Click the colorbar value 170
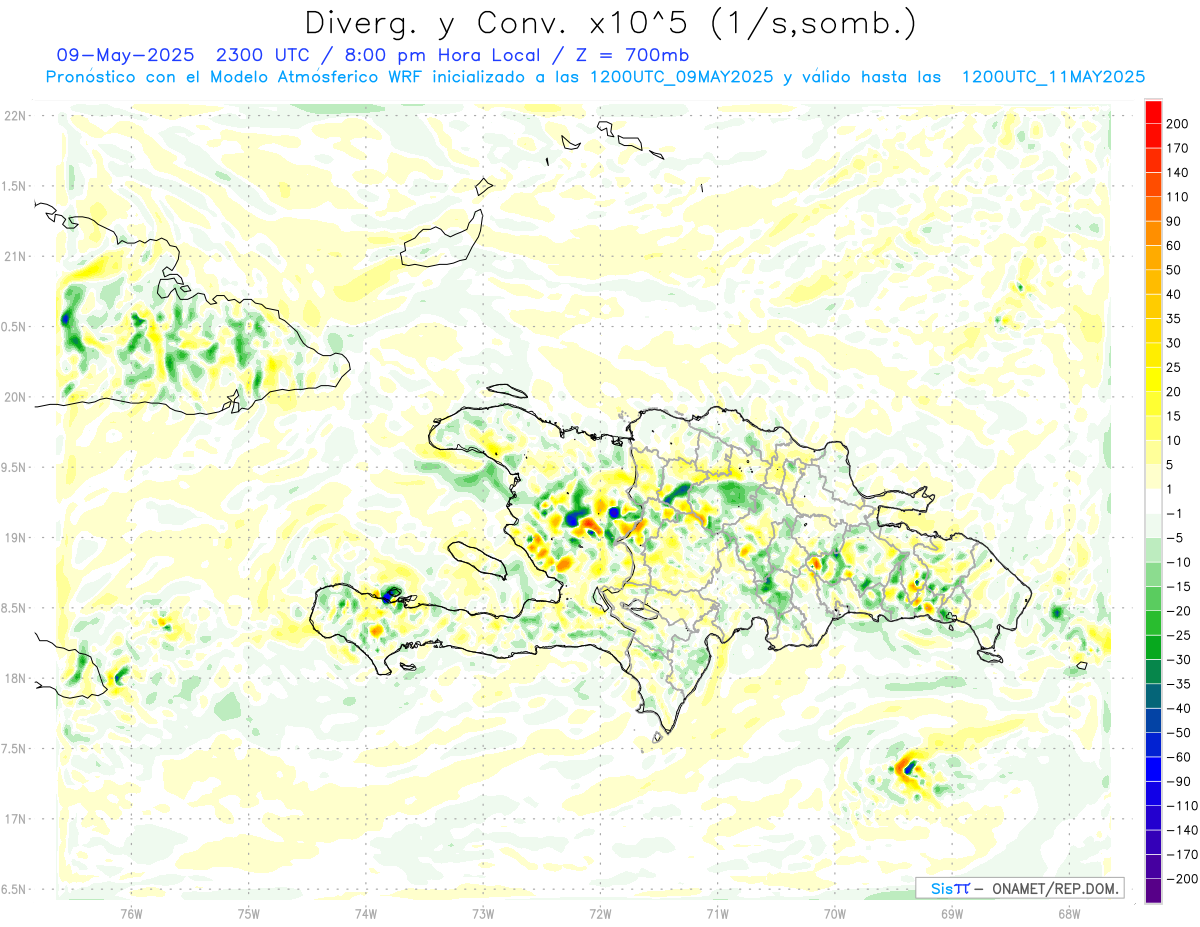 [x=1178, y=149]
